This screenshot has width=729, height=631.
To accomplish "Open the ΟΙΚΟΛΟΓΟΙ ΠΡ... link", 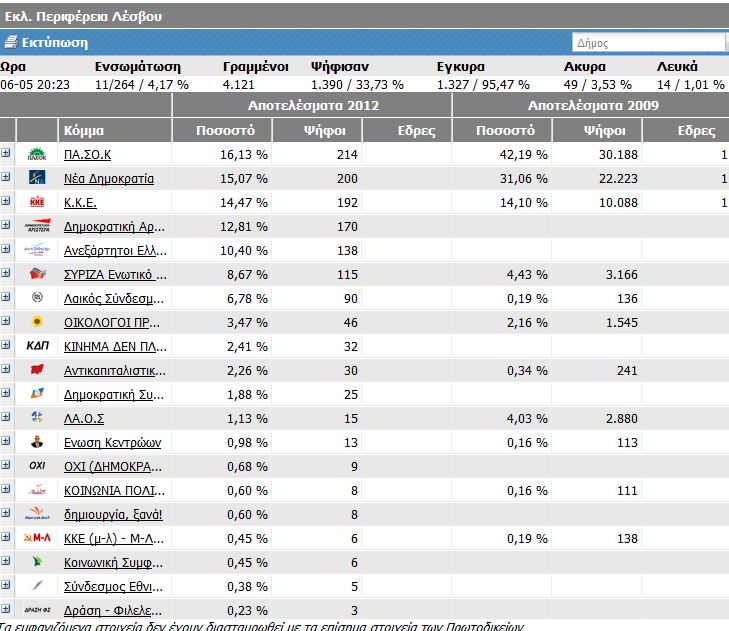I will (x=112, y=323).
